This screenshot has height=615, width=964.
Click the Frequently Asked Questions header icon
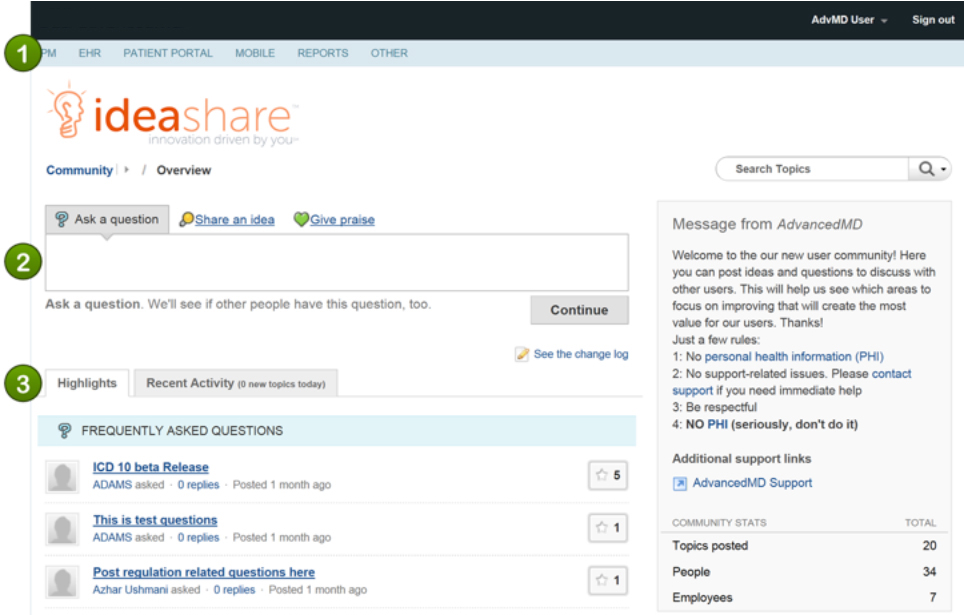pos(65,430)
